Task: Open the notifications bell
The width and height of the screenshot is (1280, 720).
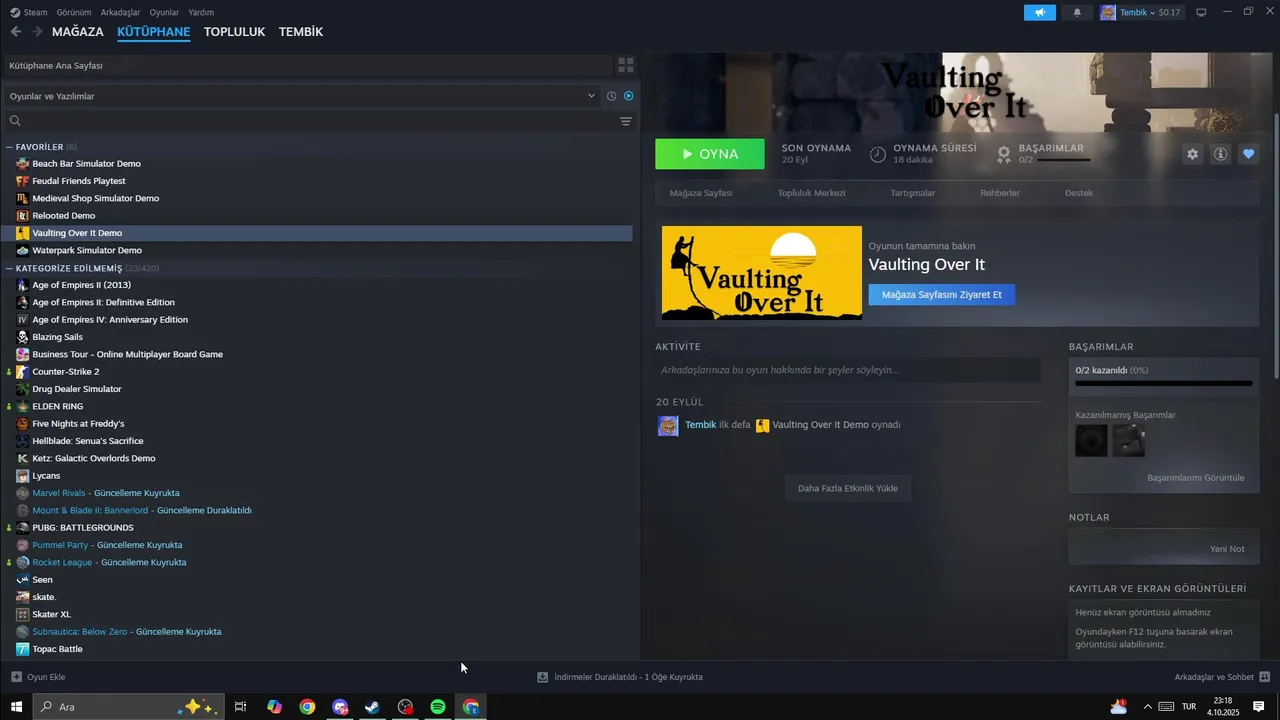Action: (1077, 12)
